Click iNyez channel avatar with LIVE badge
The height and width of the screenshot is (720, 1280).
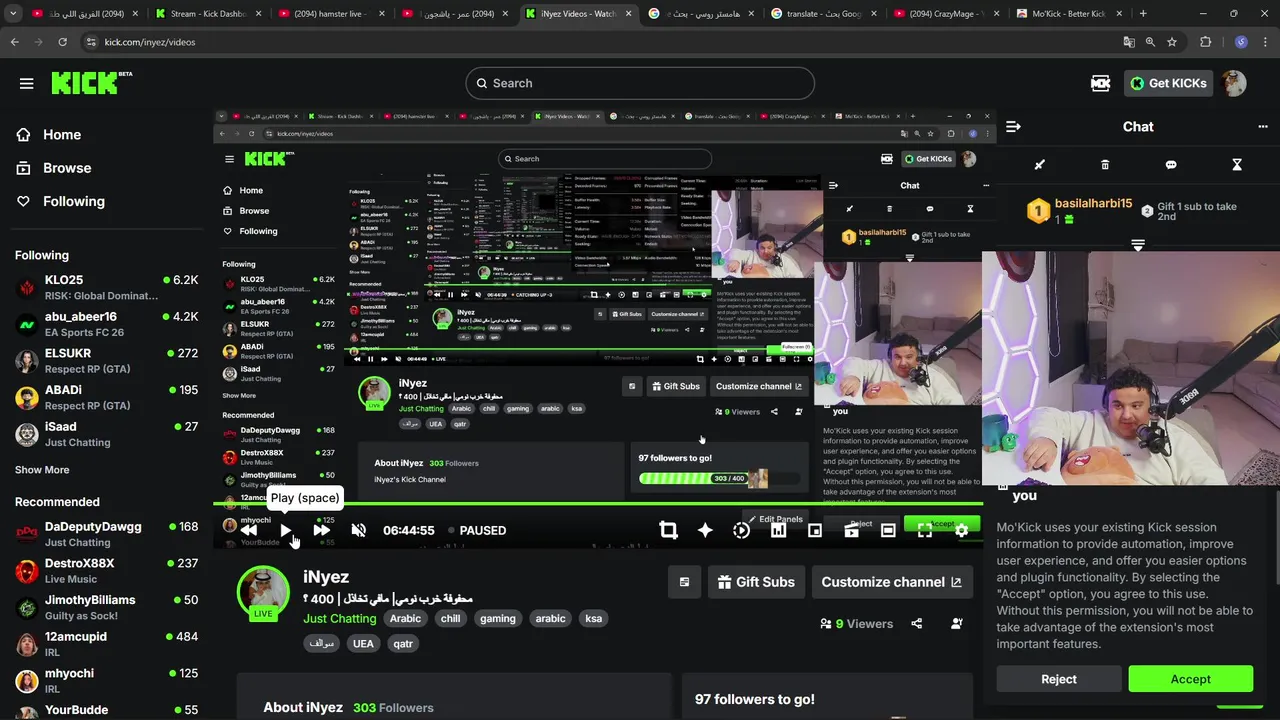tap(263, 592)
